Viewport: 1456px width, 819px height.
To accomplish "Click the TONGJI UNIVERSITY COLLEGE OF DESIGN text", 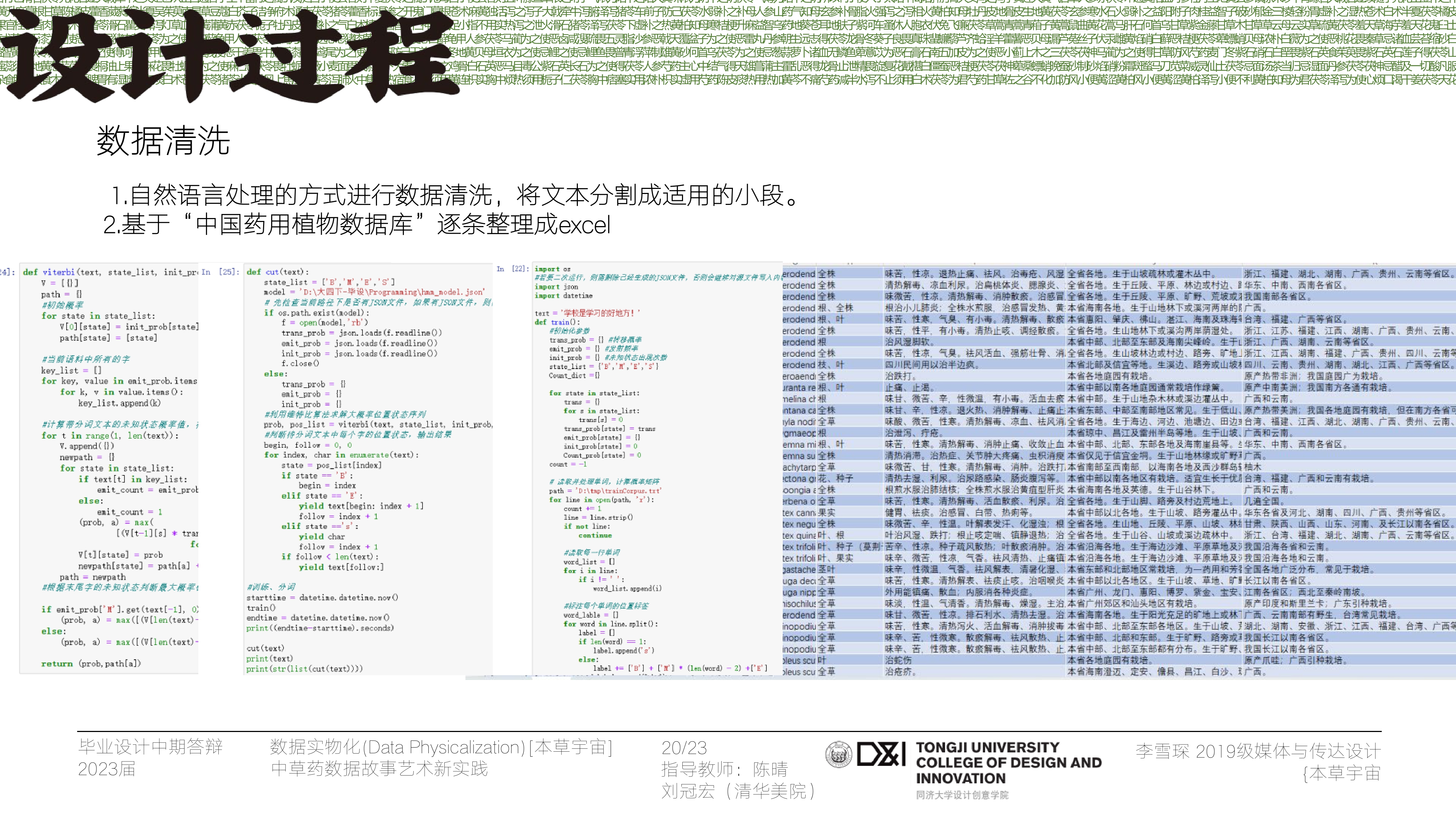I will point(1008,763).
